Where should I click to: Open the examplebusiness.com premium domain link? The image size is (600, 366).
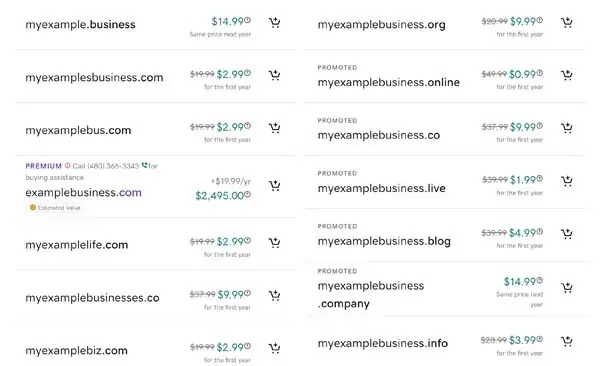coord(83,192)
